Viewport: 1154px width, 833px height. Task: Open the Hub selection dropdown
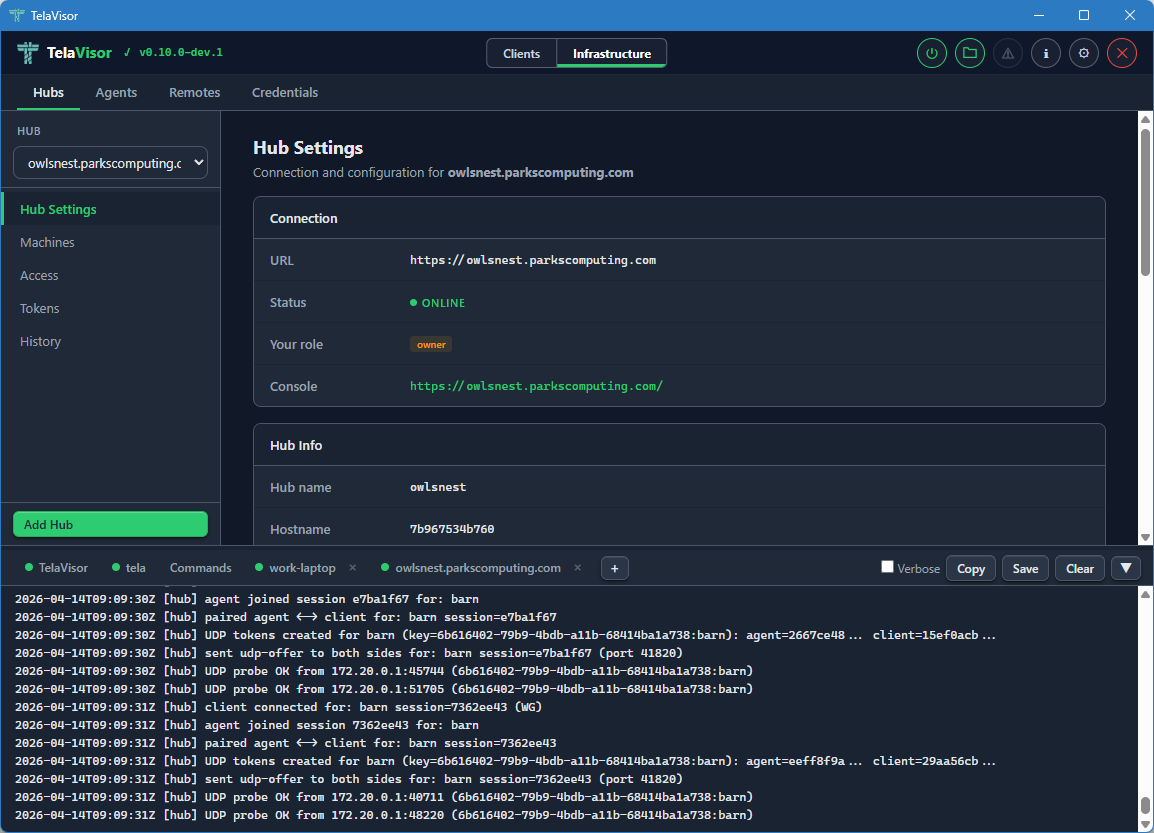pyautogui.click(x=110, y=163)
